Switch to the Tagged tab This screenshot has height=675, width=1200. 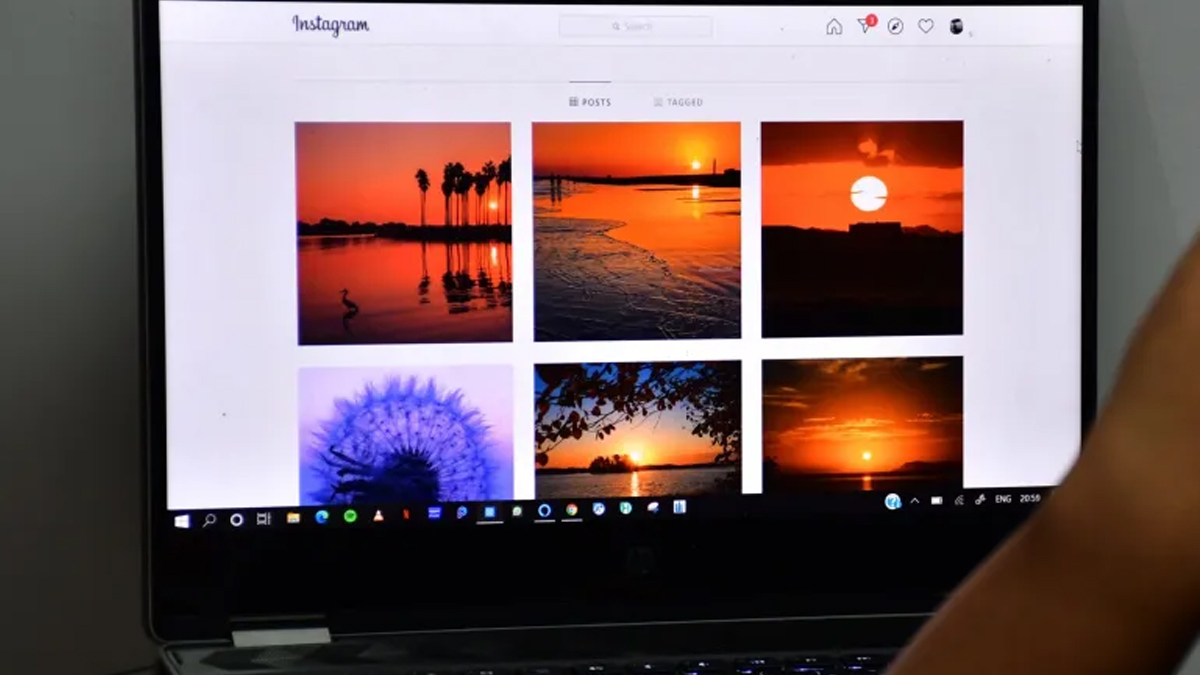[678, 102]
